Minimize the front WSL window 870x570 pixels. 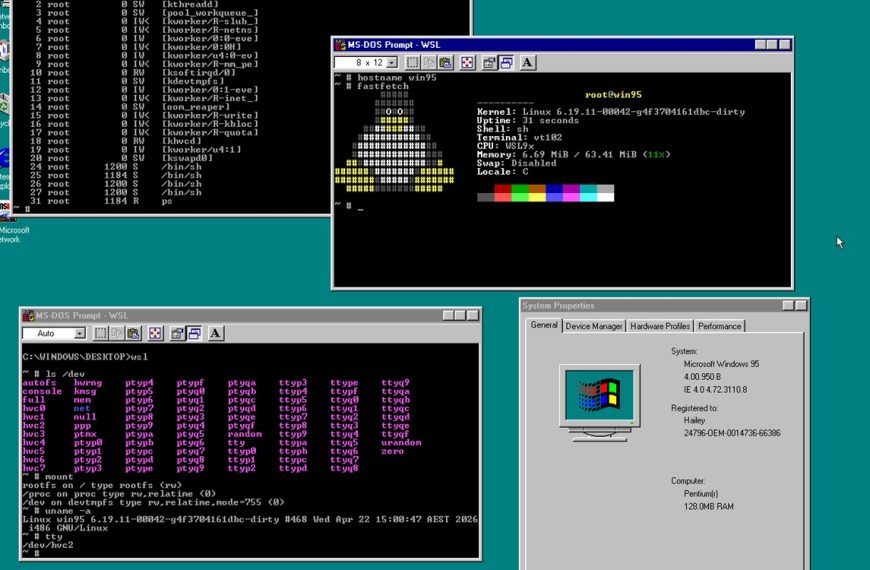point(760,45)
